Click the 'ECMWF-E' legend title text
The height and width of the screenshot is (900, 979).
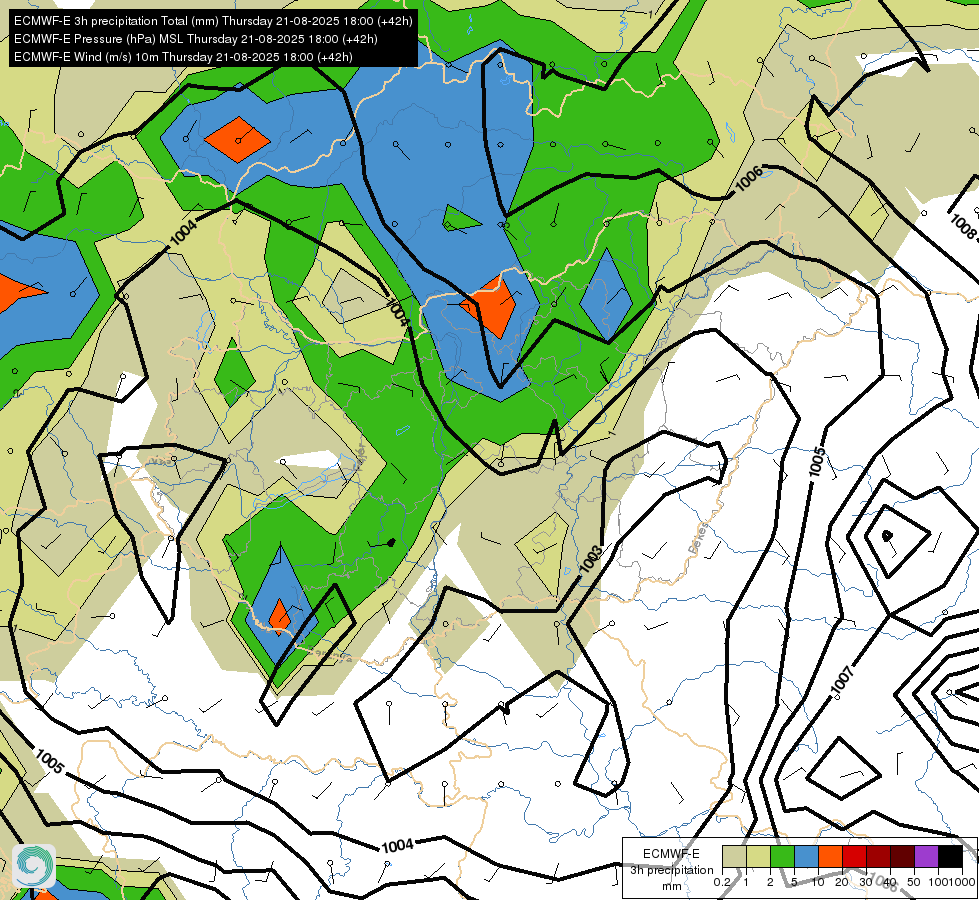[x=671, y=854]
